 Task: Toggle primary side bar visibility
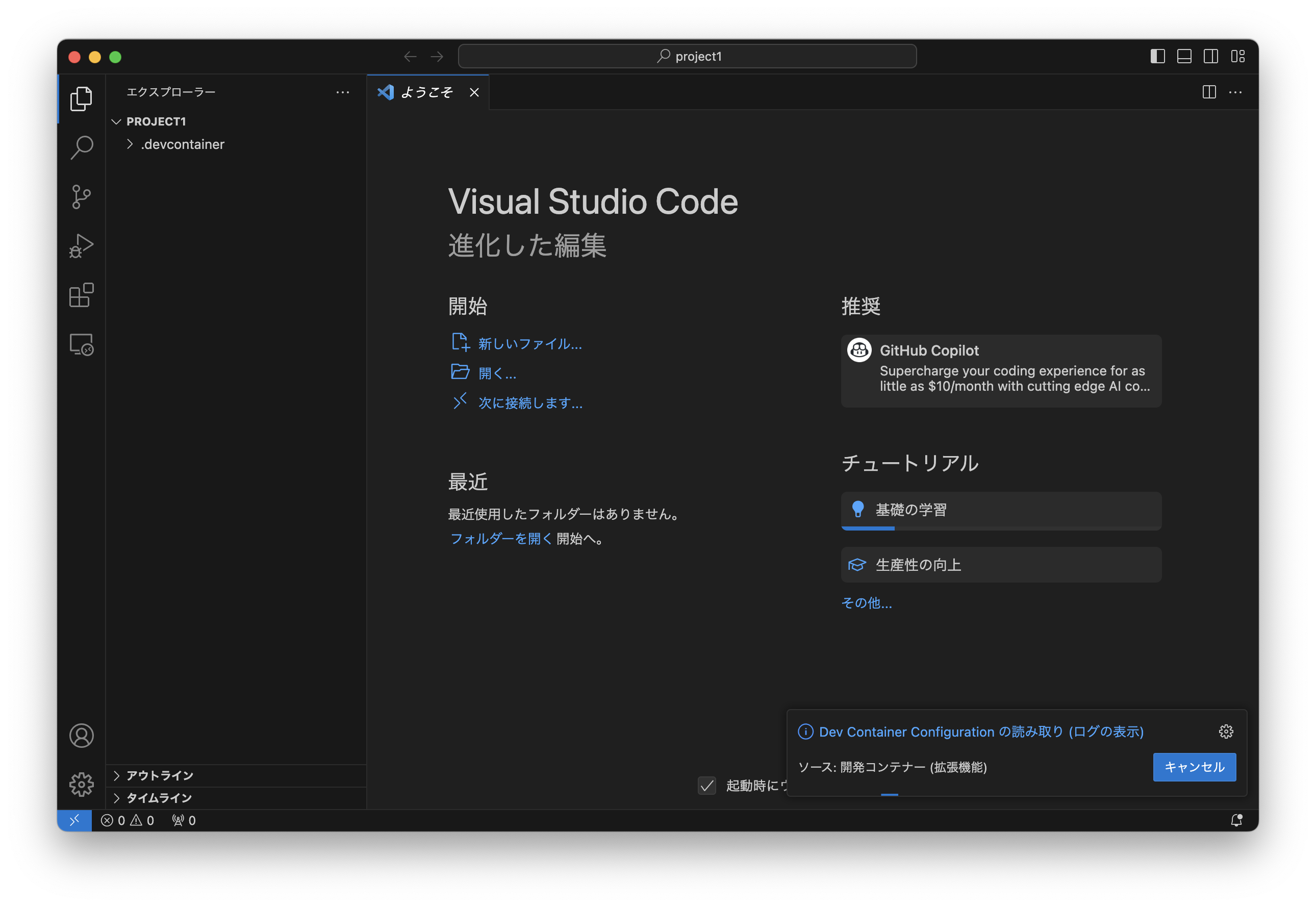1157,56
